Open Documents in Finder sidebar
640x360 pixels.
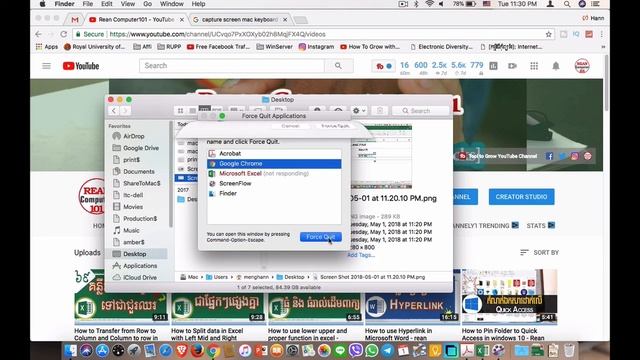[138, 172]
